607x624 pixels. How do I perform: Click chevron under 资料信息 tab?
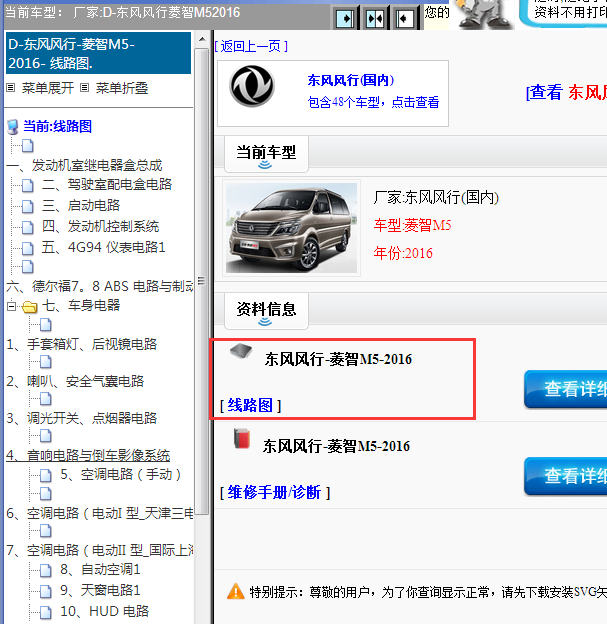[265, 322]
